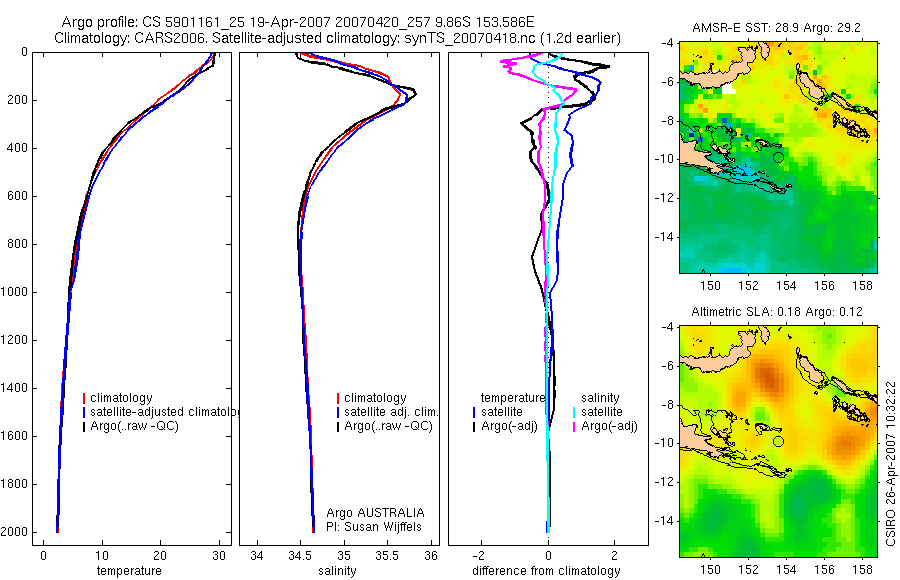
Task: Click magenta Argo(-adj) marker in difference legend
Action: (x=574, y=426)
